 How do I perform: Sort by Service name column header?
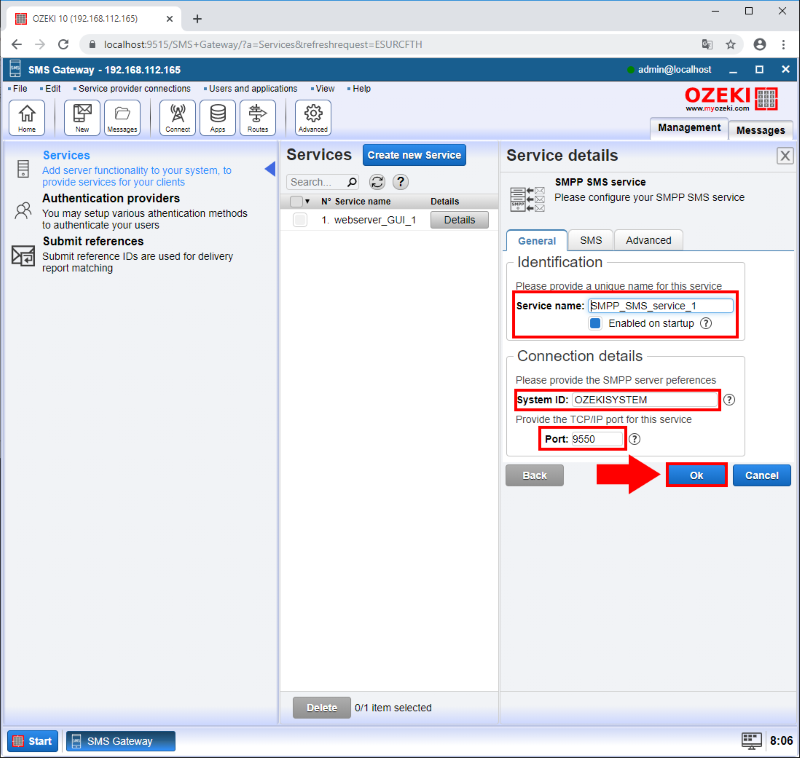tap(362, 201)
